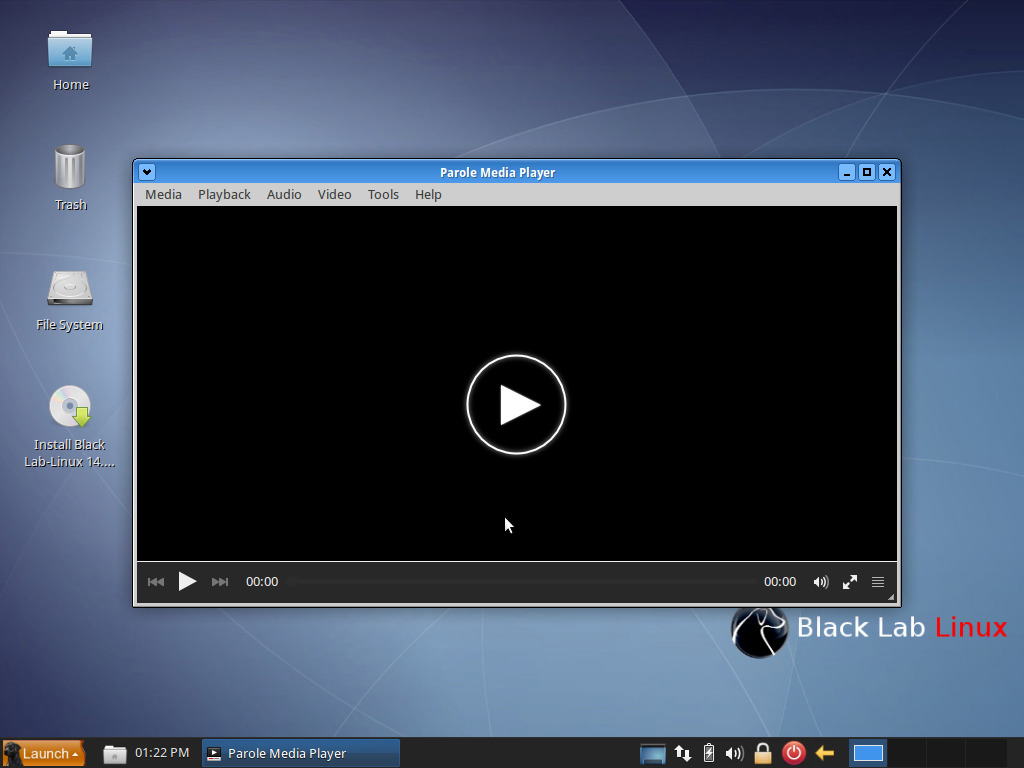
Task: Close the Parole Media Player window
Action: click(x=886, y=172)
